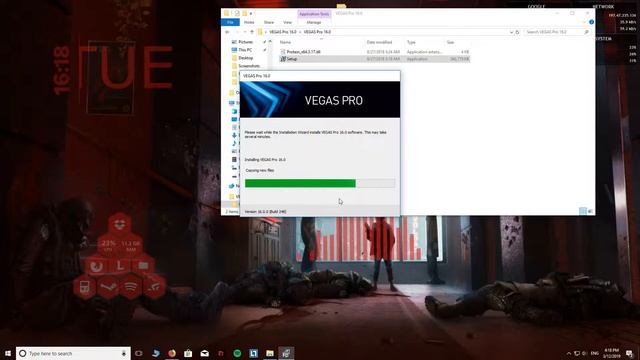Select Screenshots folder in navigation pane

click(249, 66)
